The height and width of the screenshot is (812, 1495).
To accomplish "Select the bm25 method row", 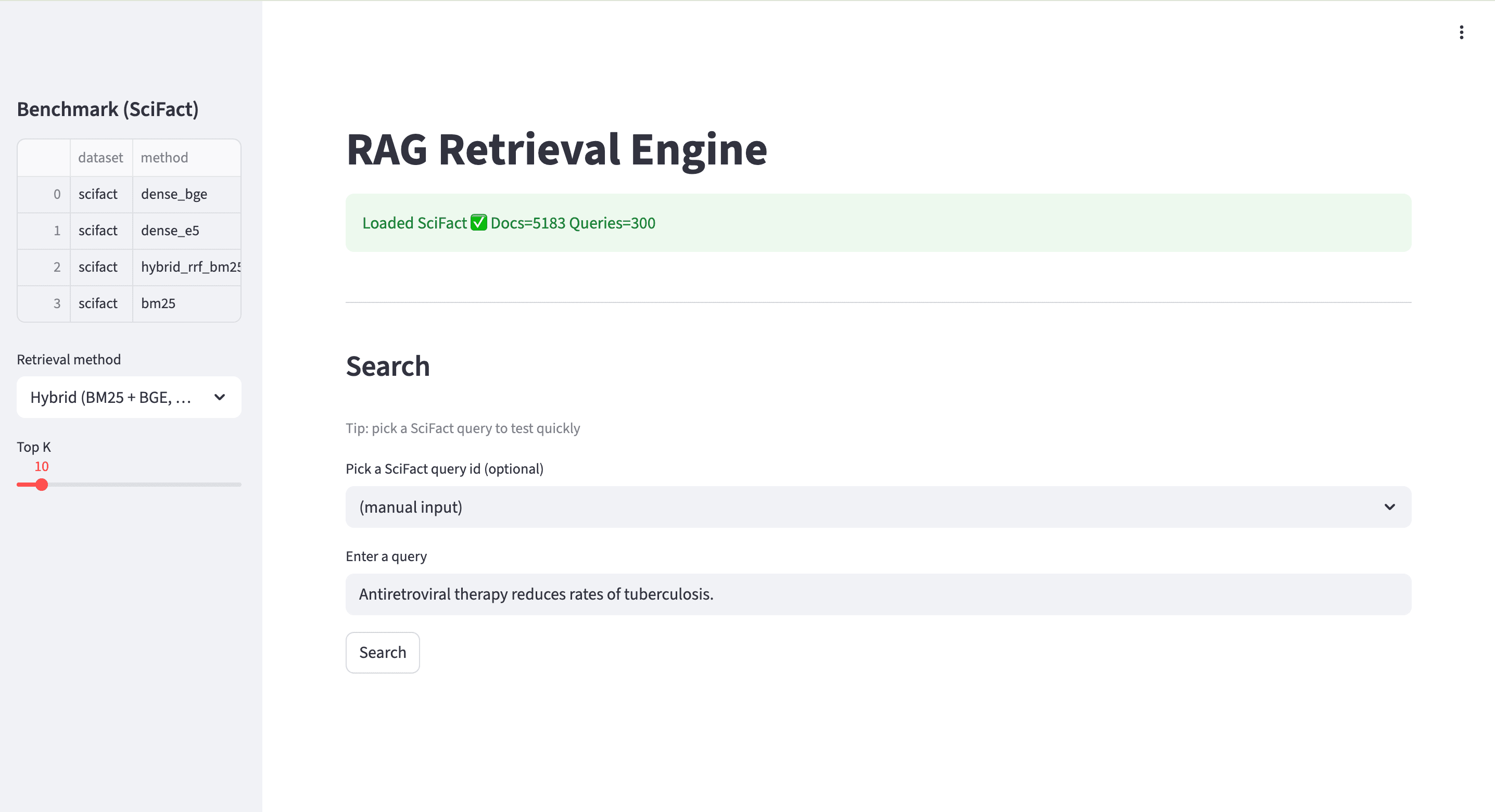I will click(158, 303).
